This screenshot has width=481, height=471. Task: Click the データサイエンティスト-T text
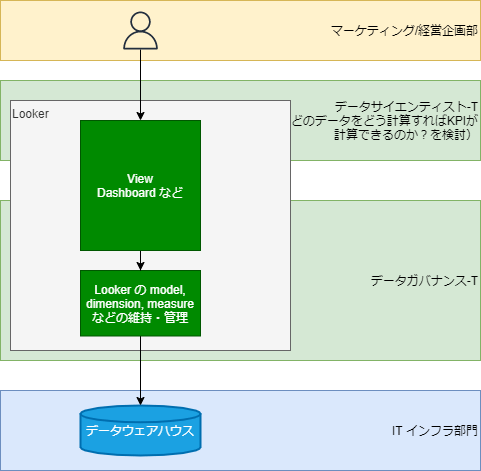point(406,107)
